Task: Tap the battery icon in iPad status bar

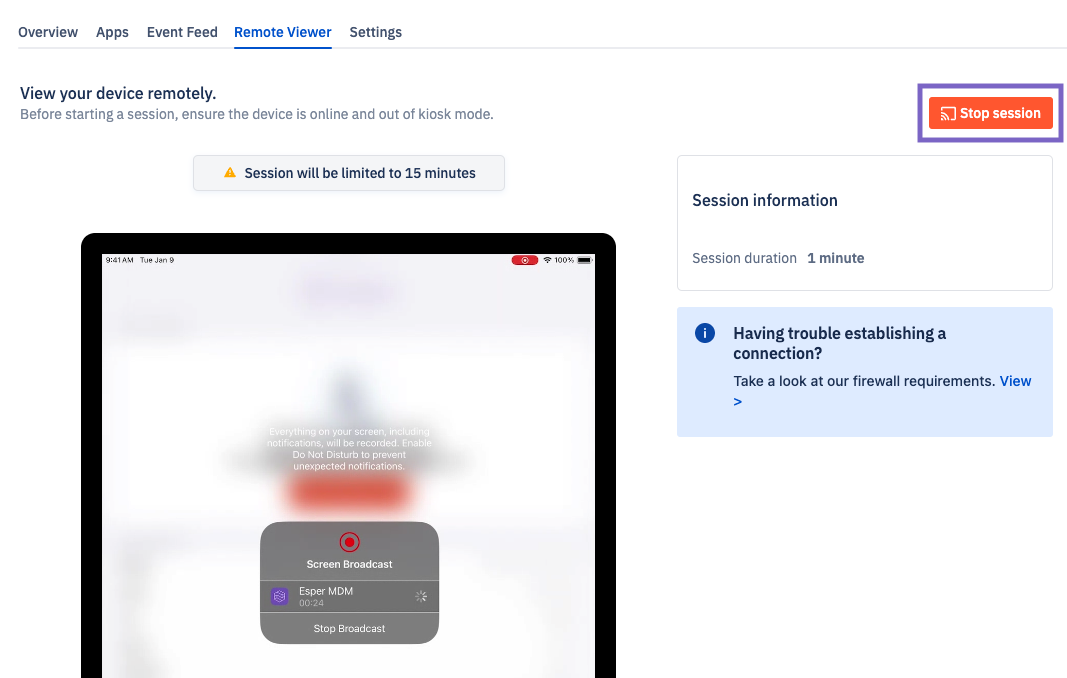Action: (x=585, y=260)
